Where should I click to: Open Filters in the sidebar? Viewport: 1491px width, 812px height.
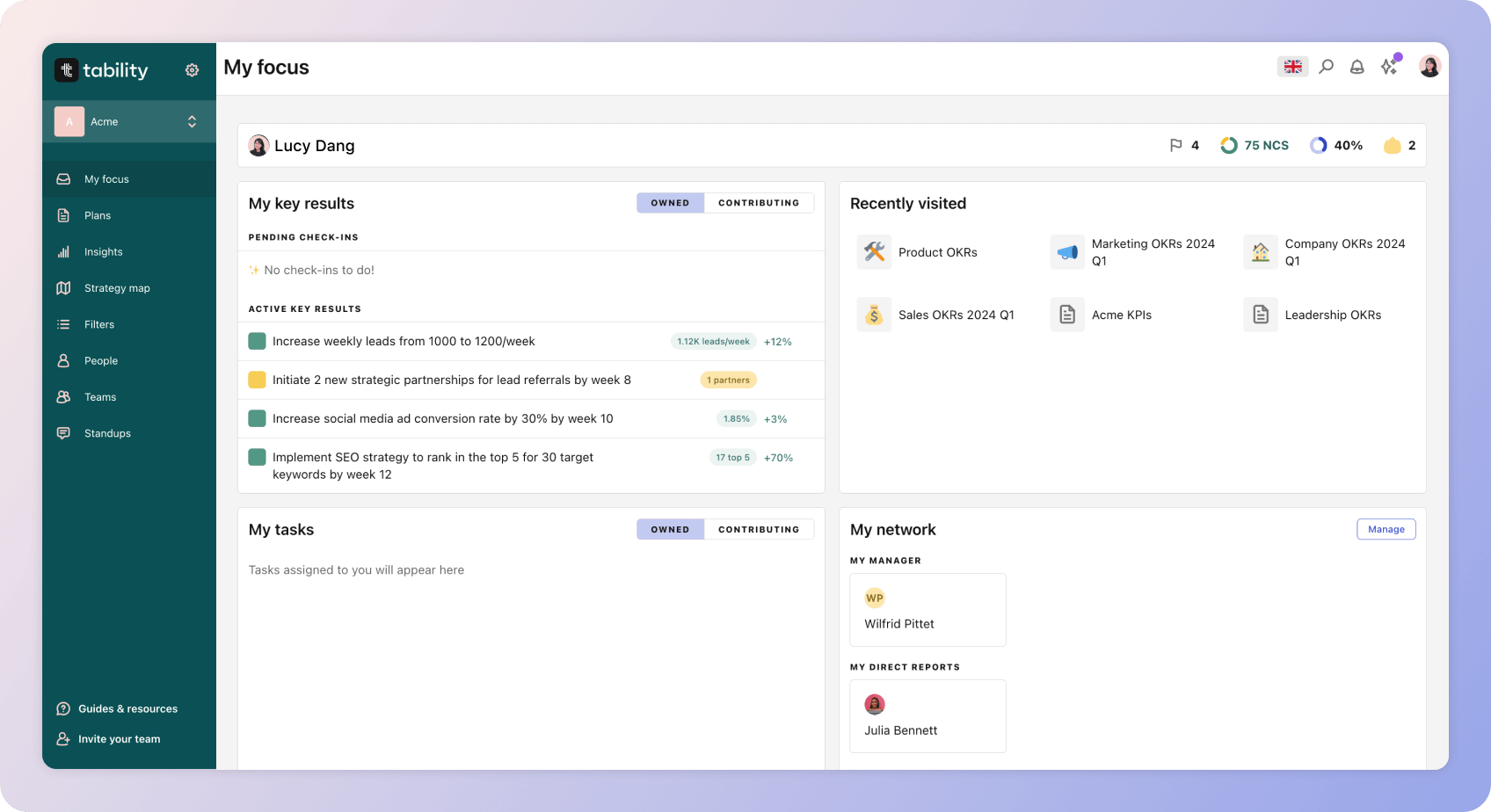pos(129,324)
